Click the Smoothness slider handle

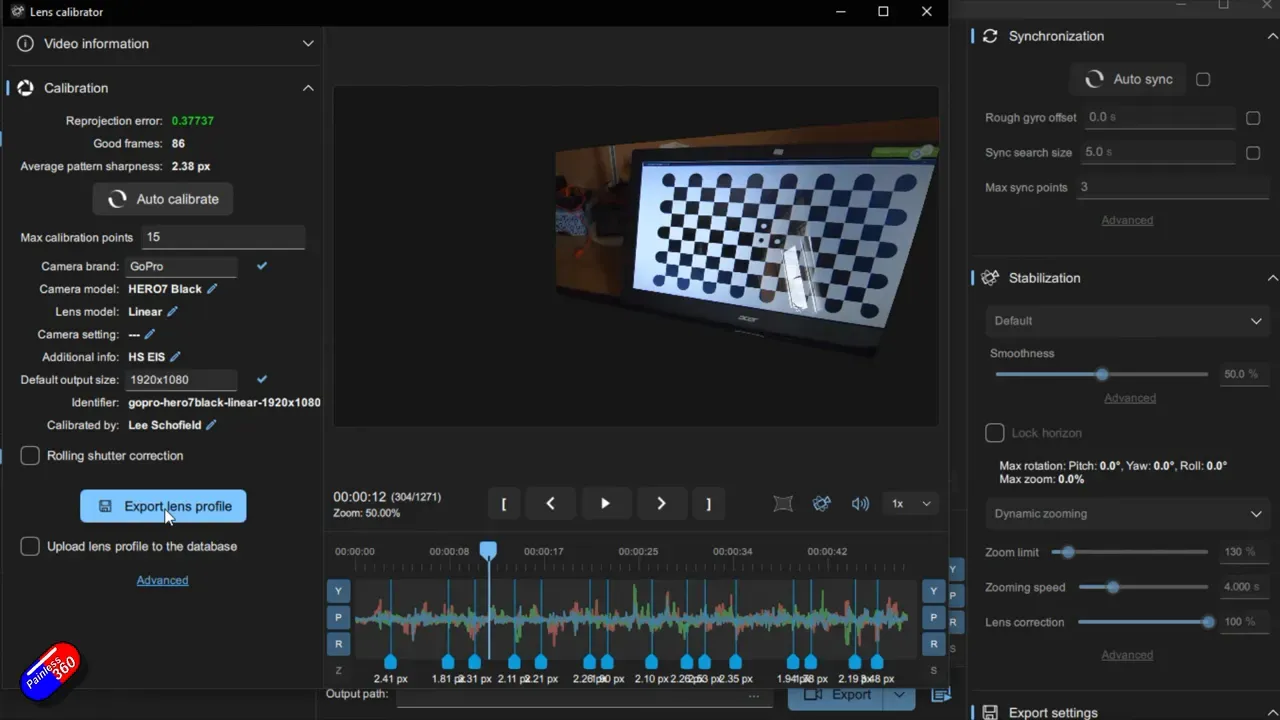click(x=1102, y=374)
